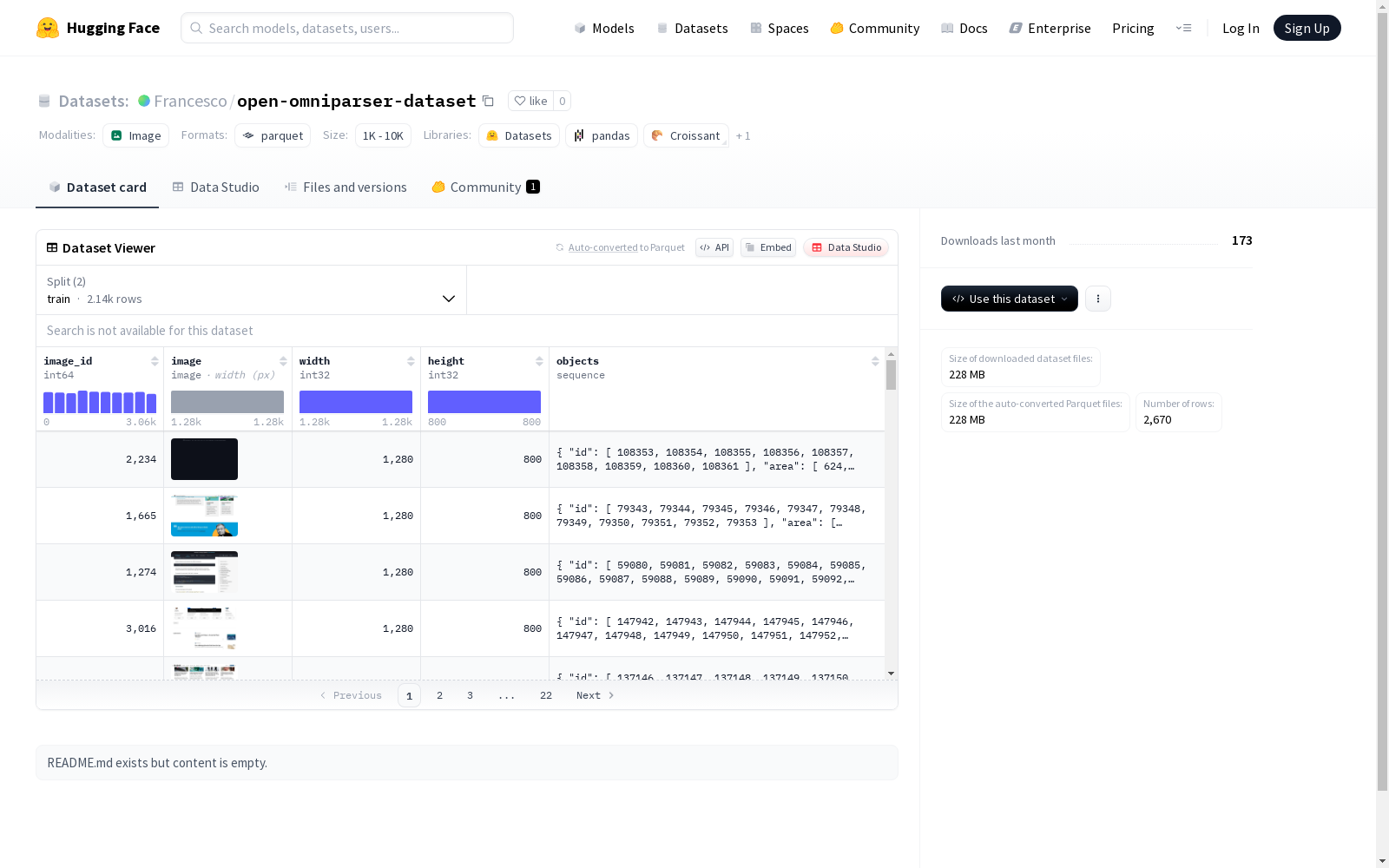Click the pandas library tag
This screenshot has width=1389, height=868.
[602, 135]
